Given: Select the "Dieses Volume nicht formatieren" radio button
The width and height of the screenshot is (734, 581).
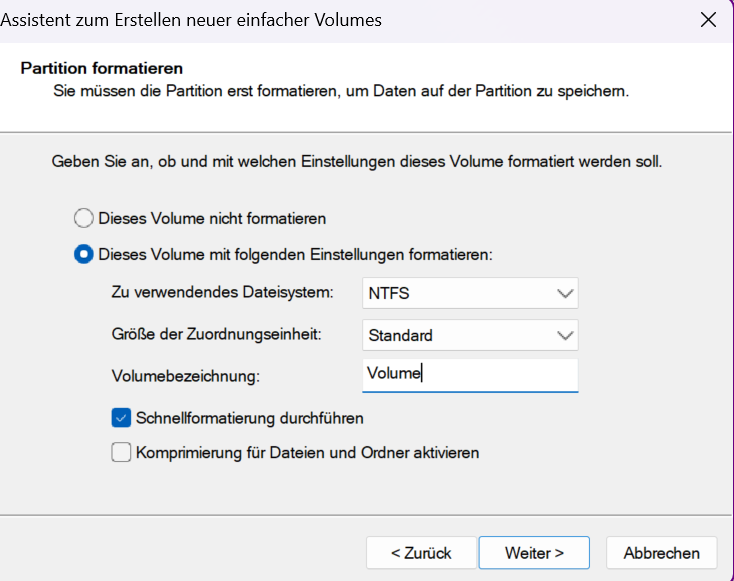Looking at the screenshot, I should pos(84,217).
